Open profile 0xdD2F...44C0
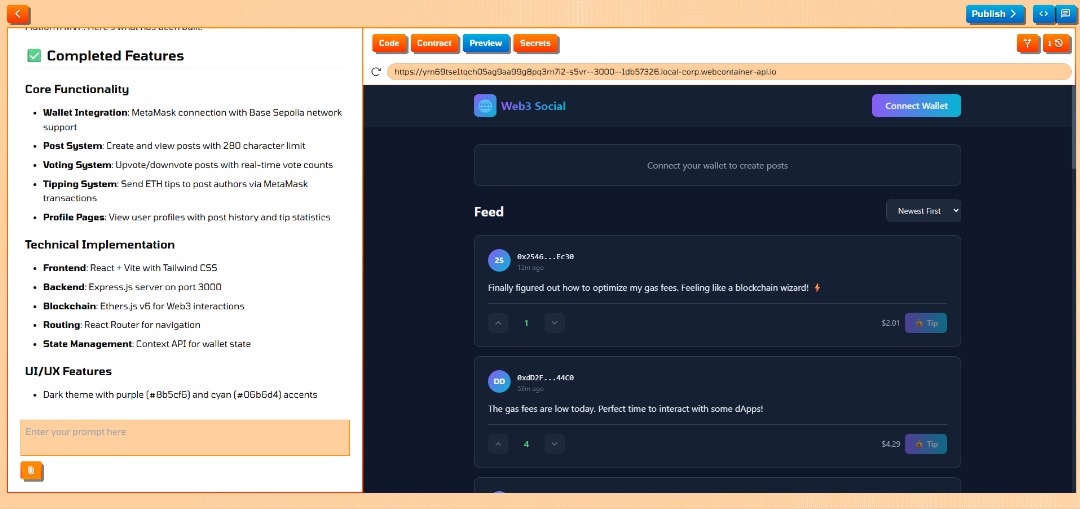The height and width of the screenshot is (509, 1080). tap(546, 377)
